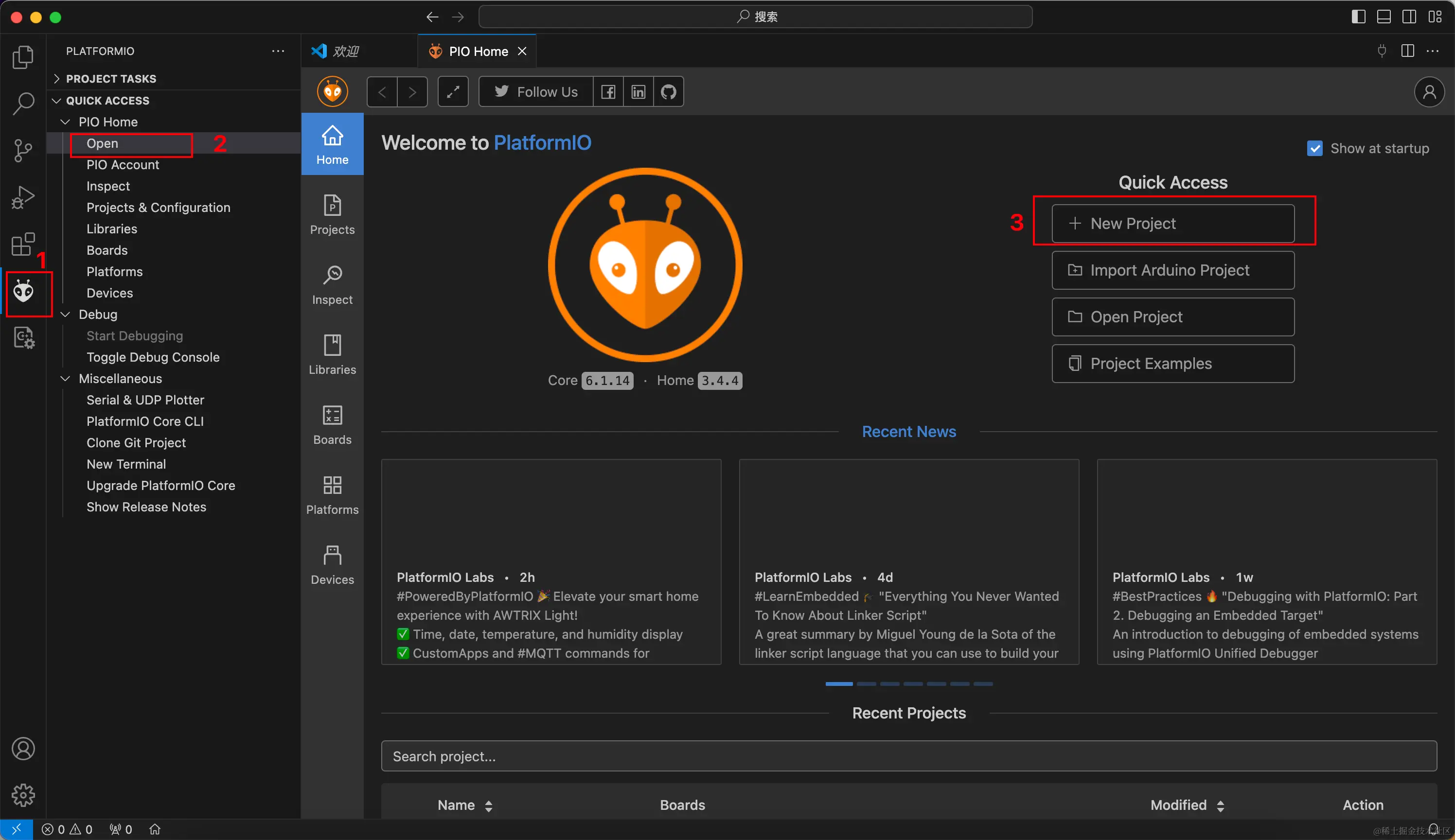Click the Follow Us Twitter button
Image resolution: width=1455 pixels, height=840 pixels.
[535, 92]
